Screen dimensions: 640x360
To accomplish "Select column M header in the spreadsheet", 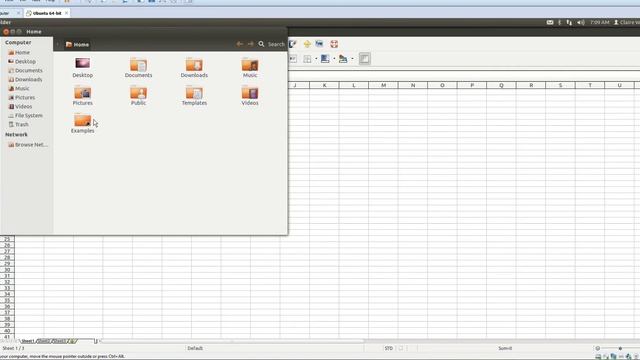I will (383, 85).
